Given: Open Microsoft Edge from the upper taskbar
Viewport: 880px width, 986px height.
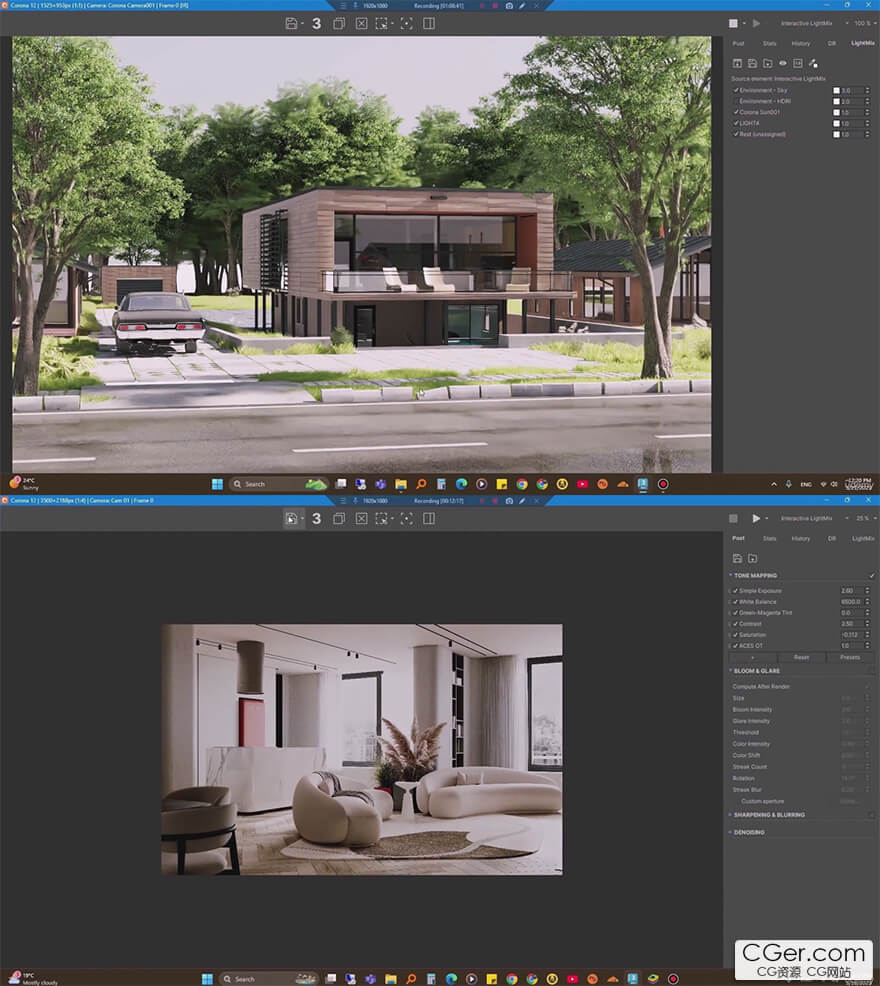Looking at the screenshot, I should pyautogui.click(x=461, y=484).
